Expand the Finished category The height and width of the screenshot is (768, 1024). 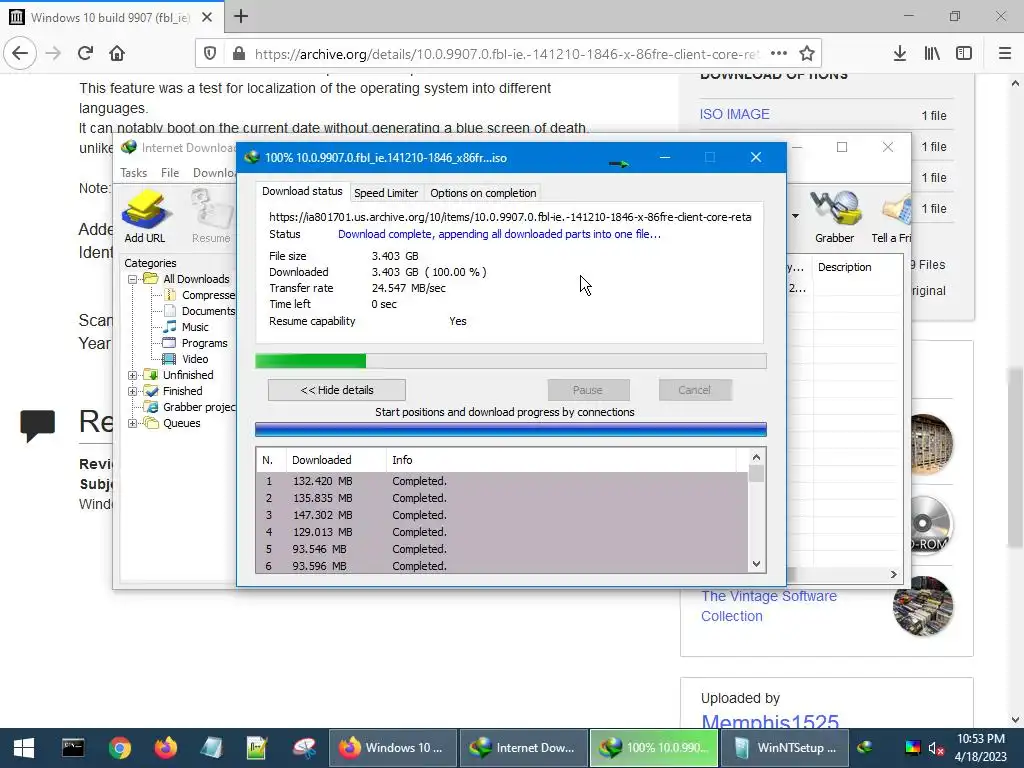(x=133, y=391)
